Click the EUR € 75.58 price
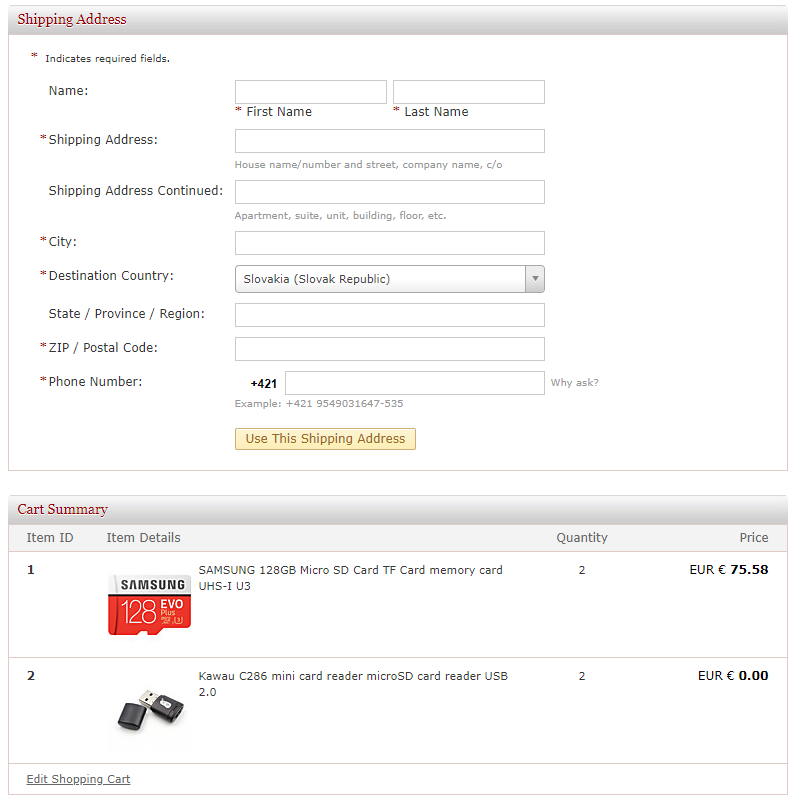793x800 pixels. click(x=728, y=570)
